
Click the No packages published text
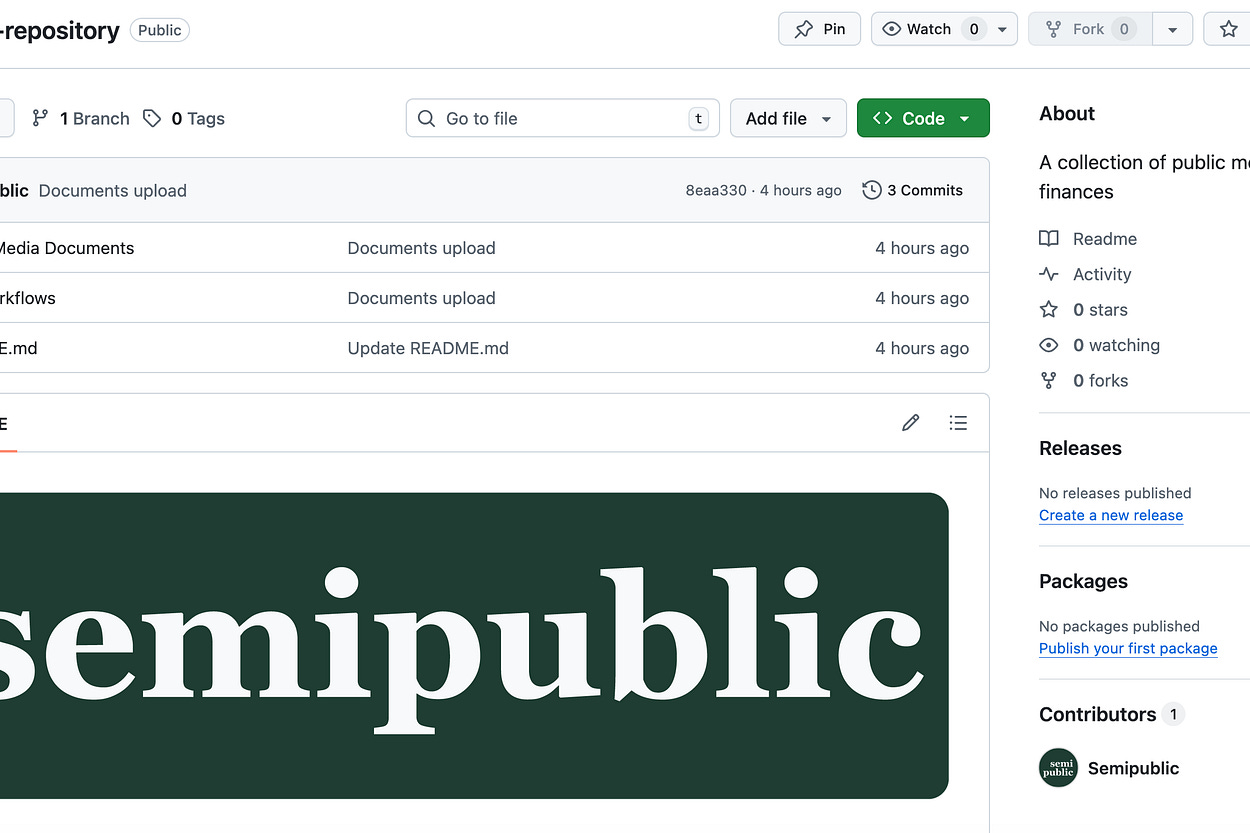coord(1119,626)
